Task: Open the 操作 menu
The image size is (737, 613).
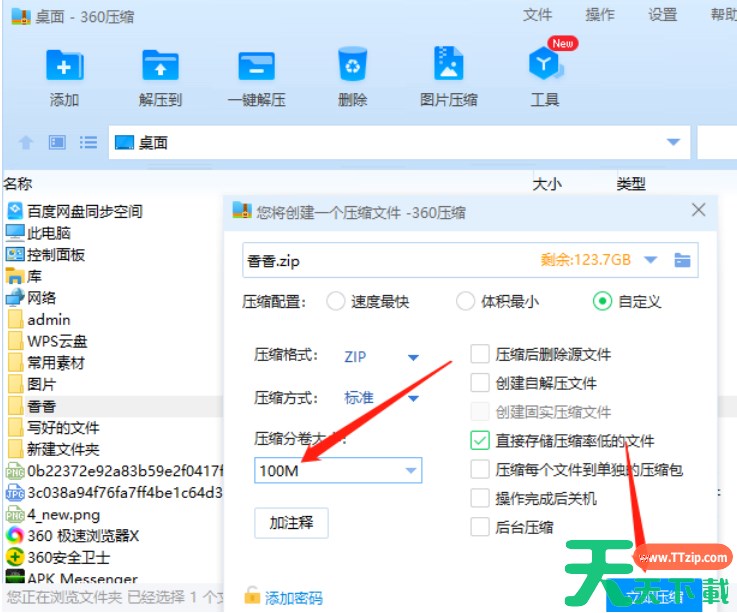Action: pyautogui.click(x=600, y=15)
